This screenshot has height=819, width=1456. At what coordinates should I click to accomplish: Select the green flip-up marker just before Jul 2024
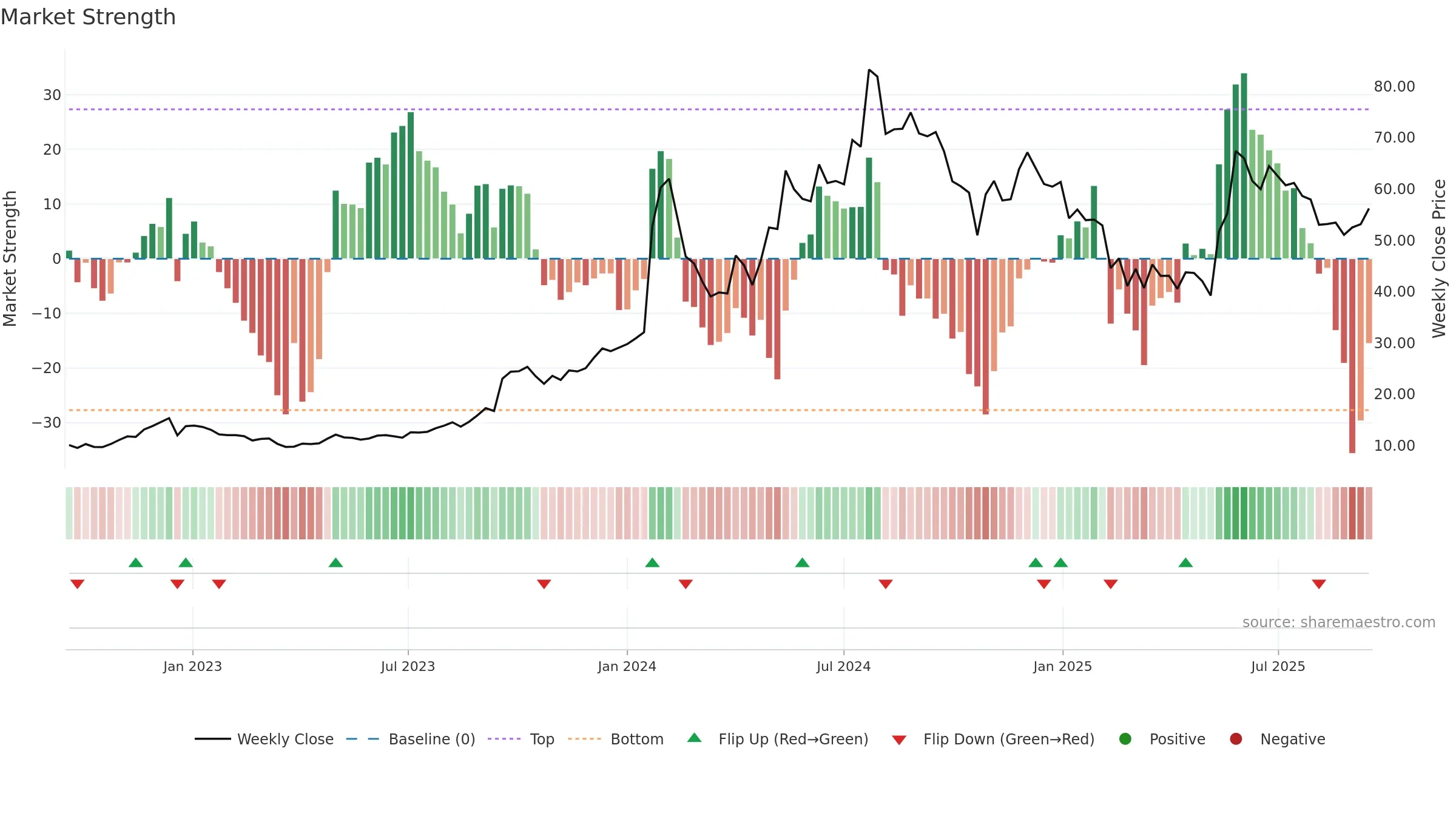[802, 562]
